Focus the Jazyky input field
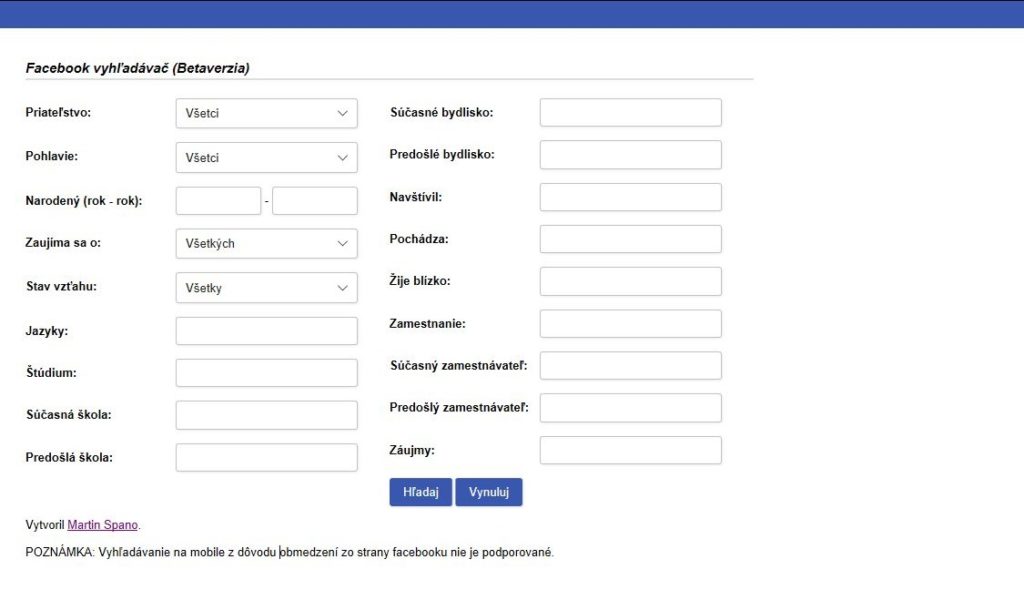1024x610 pixels. pos(266,331)
